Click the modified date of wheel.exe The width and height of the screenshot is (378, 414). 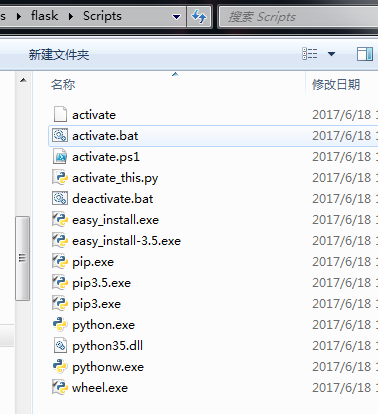(345, 388)
